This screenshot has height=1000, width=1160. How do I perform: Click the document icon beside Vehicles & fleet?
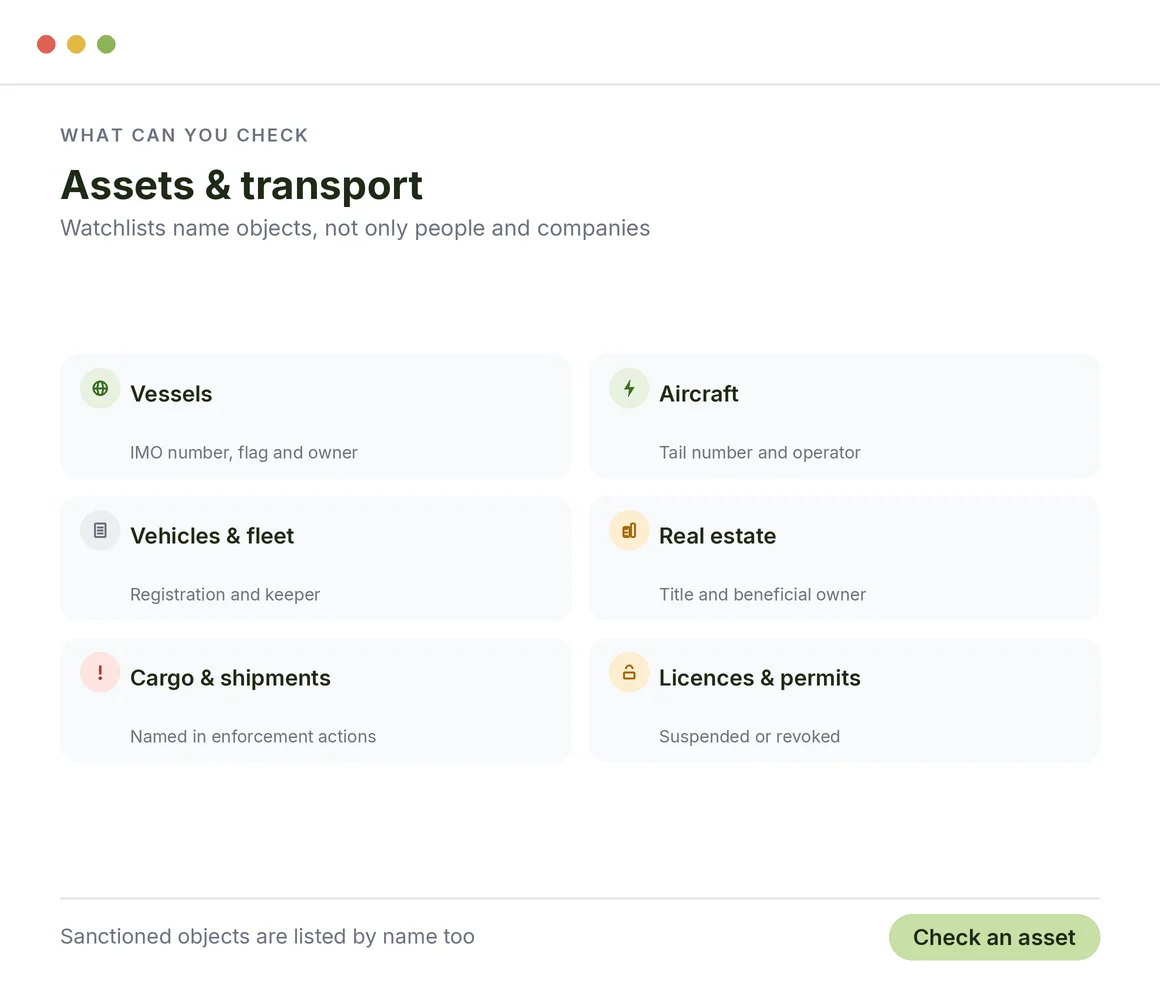(100, 530)
